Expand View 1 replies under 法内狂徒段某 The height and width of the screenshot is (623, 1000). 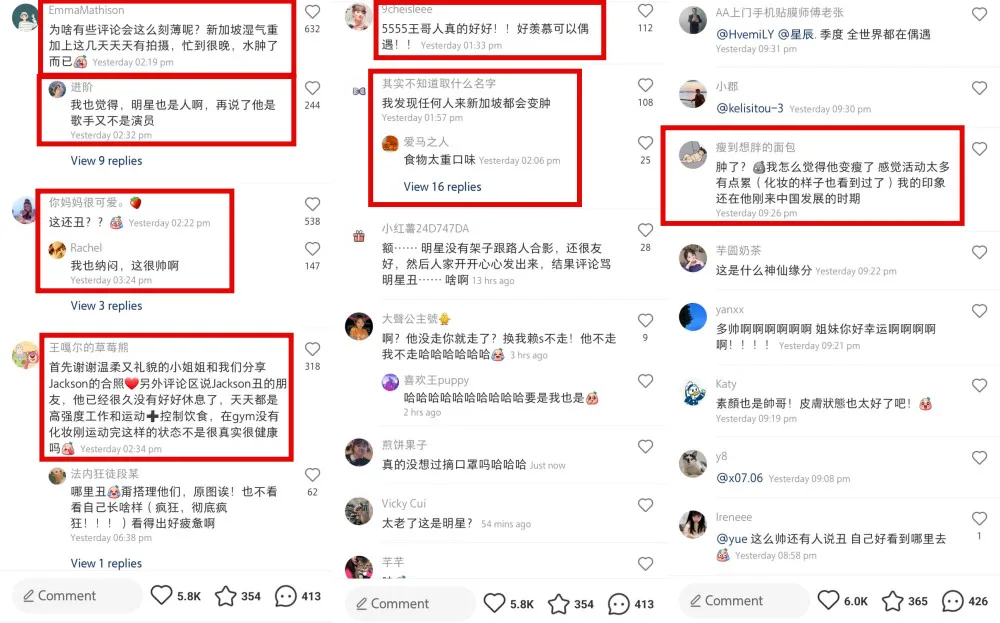[107, 563]
